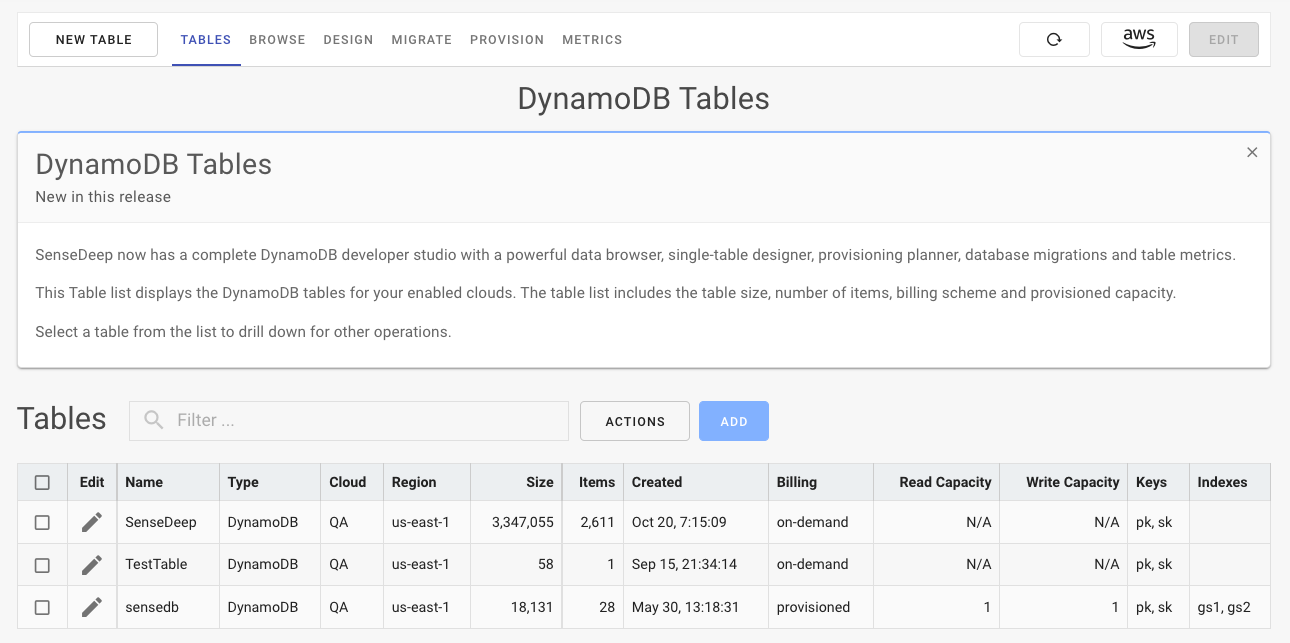Click the pencil edit icon for sensedb
1290x643 pixels.
coord(92,607)
